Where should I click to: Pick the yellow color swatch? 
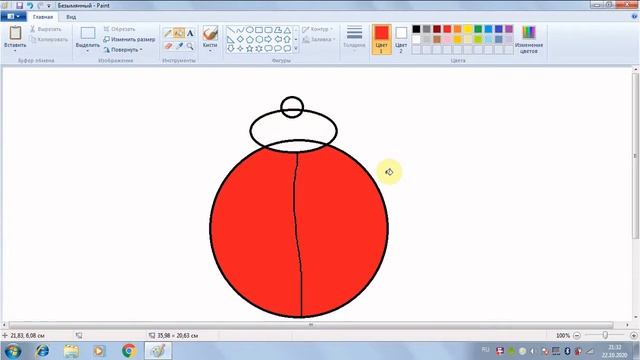pos(468,29)
